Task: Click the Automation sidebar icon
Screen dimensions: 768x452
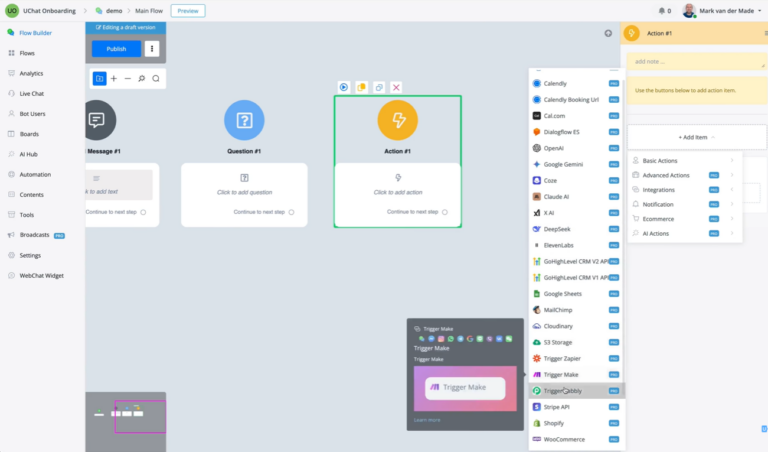Action: [11, 174]
